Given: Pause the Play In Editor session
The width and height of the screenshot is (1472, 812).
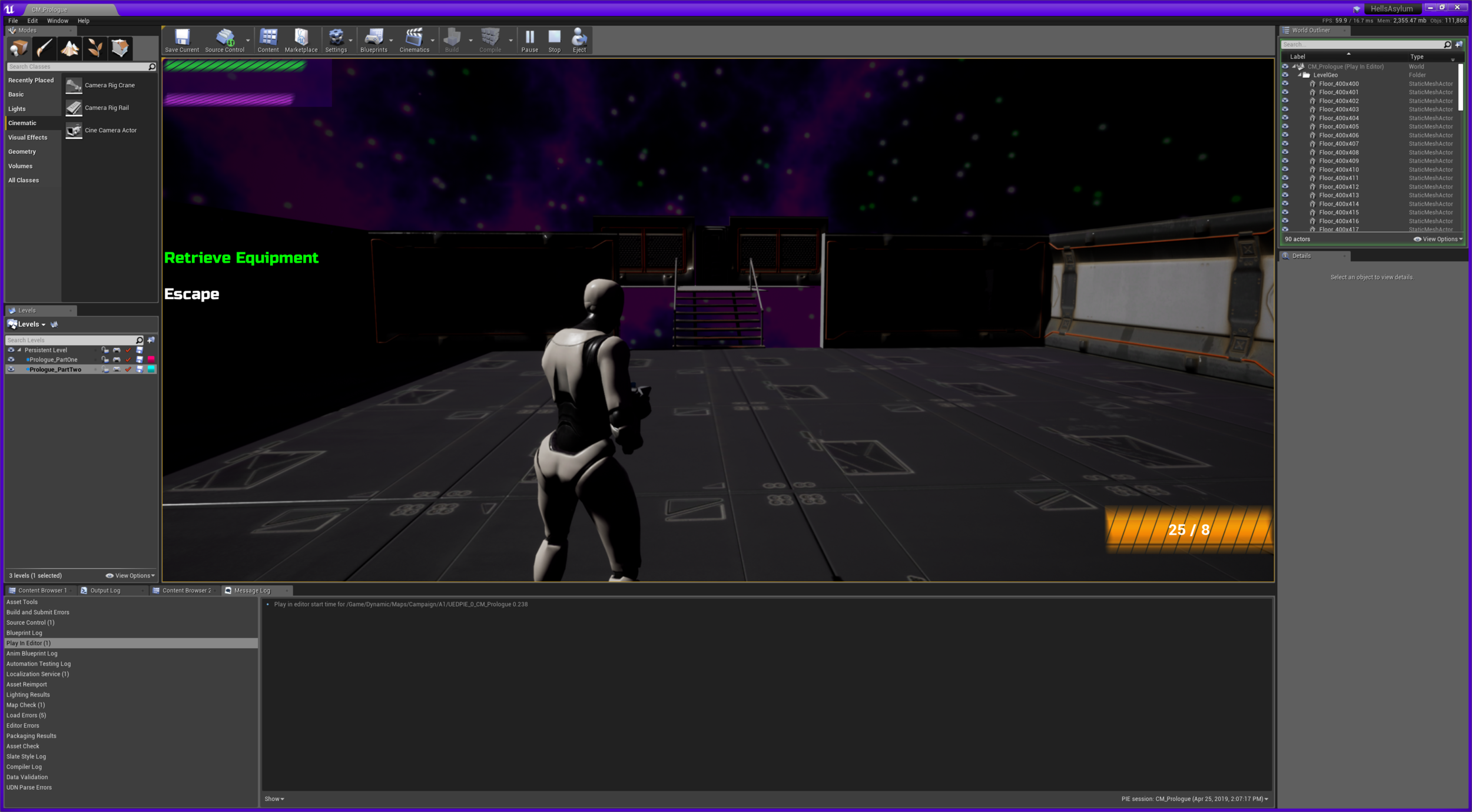Looking at the screenshot, I should click(x=529, y=39).
